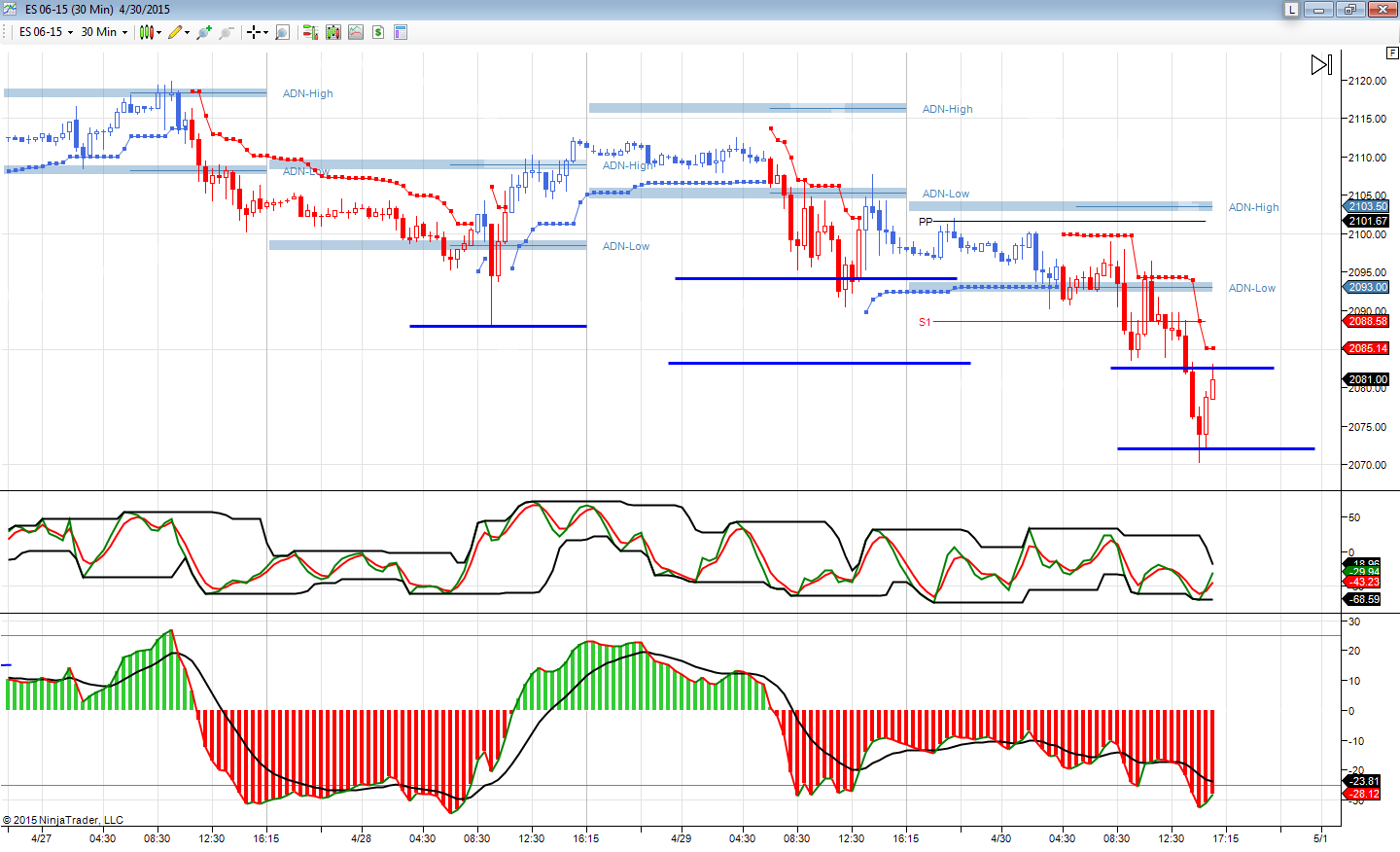Screen dimensions: 1400x852
Task: Open the ES 06-15 instrument selector
Action: (46, 32)
